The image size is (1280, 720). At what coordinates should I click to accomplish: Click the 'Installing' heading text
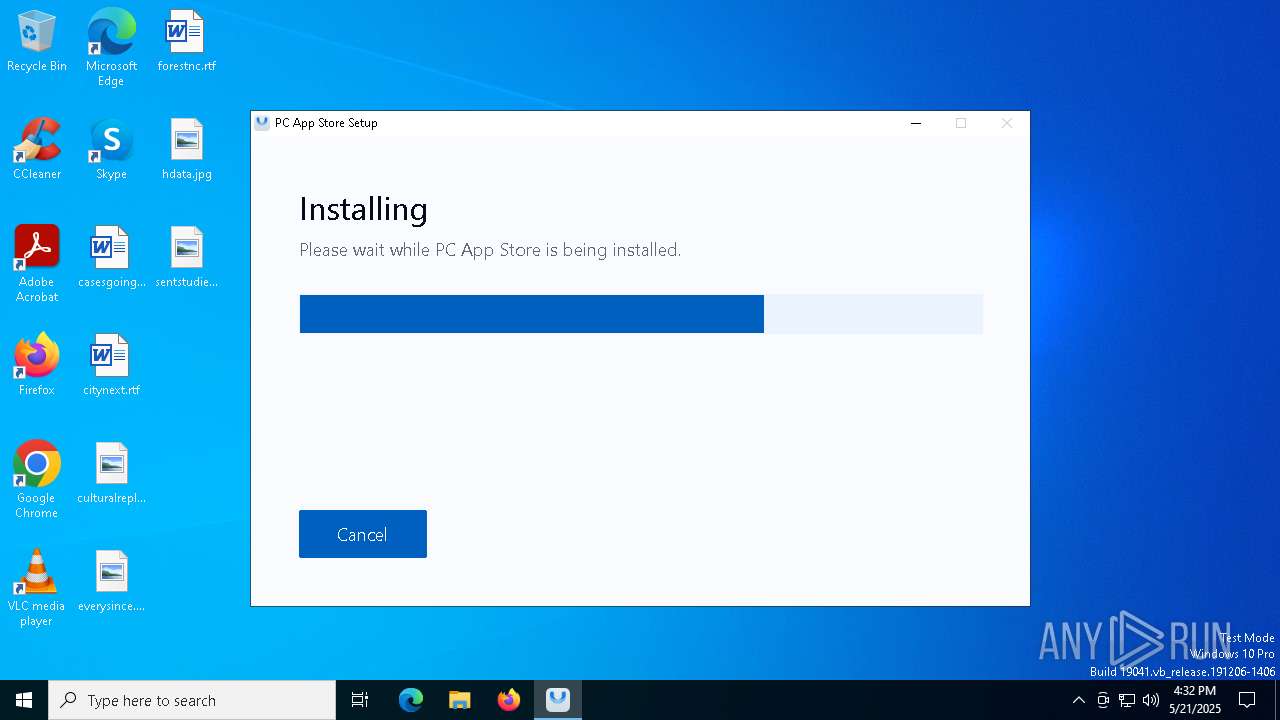tap(364, 209)
